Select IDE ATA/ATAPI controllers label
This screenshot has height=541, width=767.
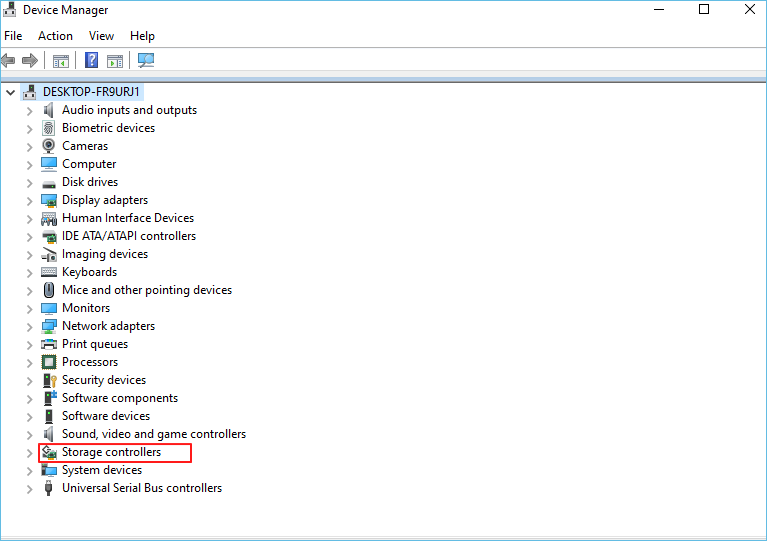click(129, 236)
